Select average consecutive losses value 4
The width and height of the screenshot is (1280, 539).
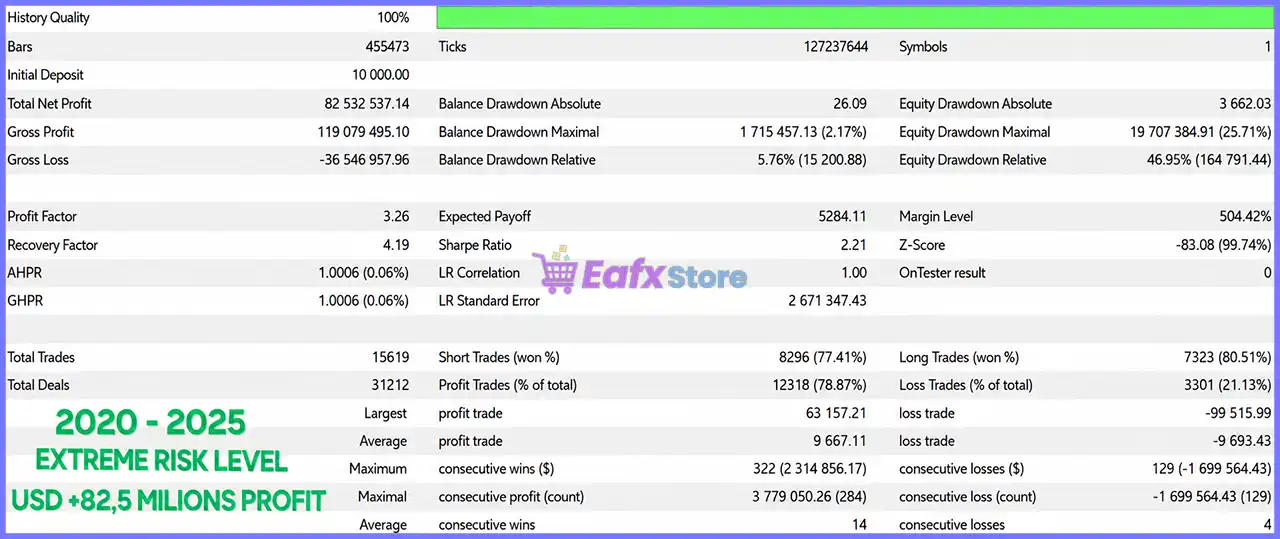[x=1267, y=525]
